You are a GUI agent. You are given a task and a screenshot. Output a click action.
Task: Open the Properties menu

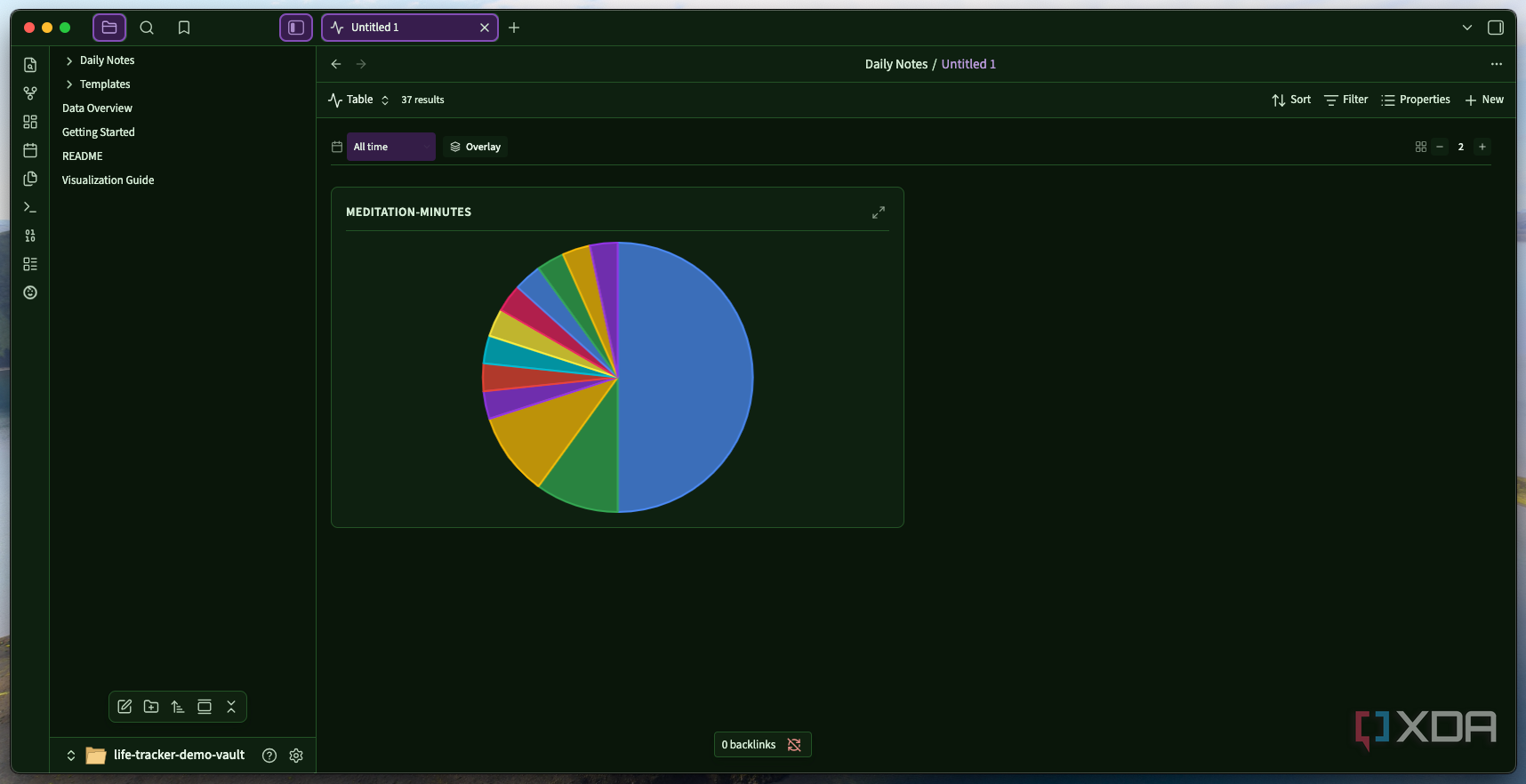point(1416,100)
